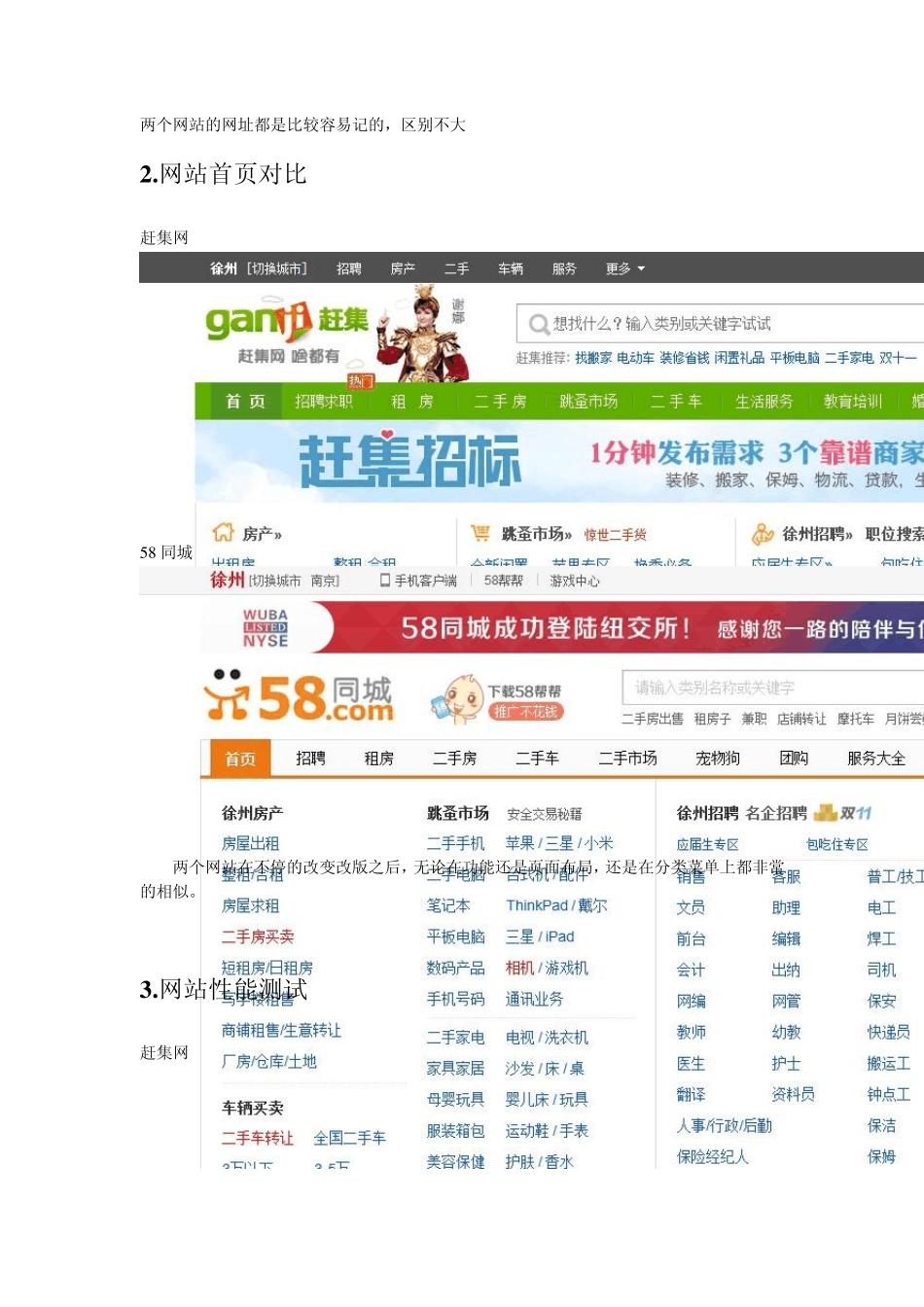Screen dimensions: 924x1307
Task: Click the 惊世二手货 link
Action: pos(615,535)
